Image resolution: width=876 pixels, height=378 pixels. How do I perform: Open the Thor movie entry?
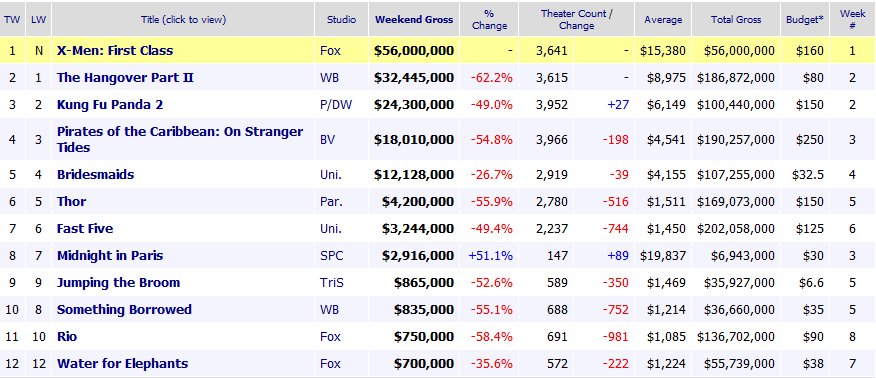[72, 202]
